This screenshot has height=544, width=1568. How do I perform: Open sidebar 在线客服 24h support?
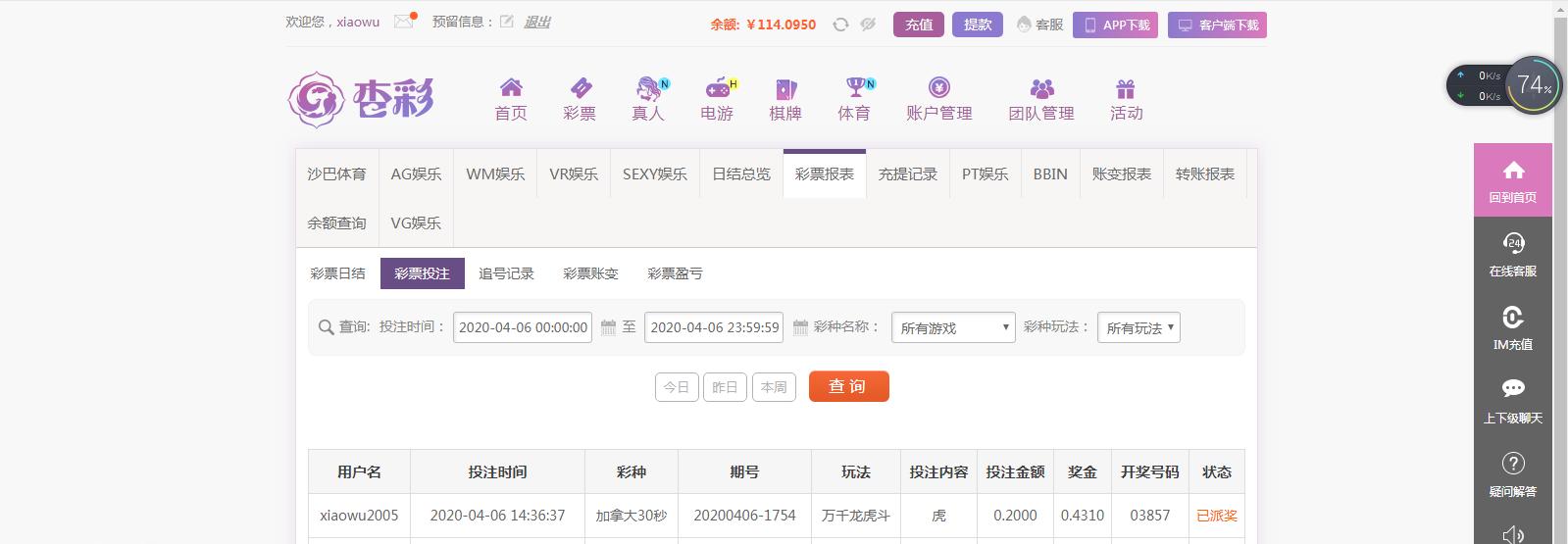tap(1513, 254)
